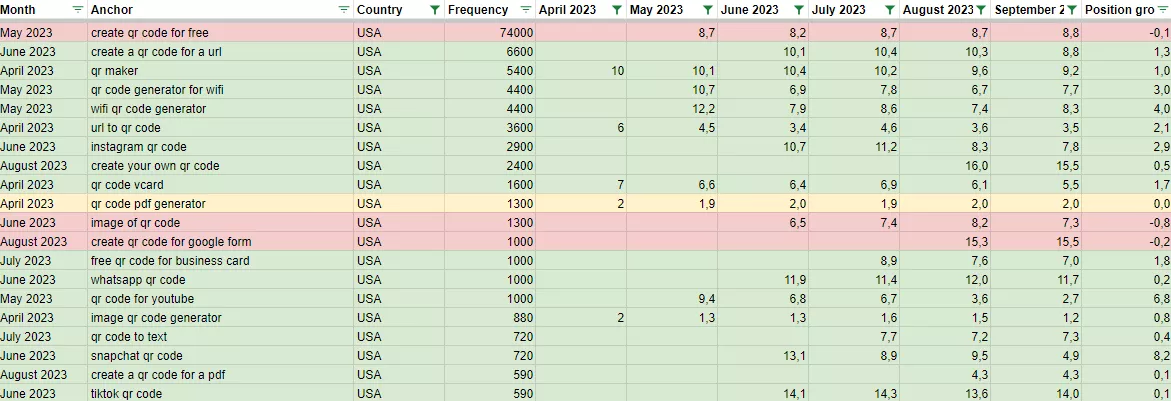1171x401 pixels.
Task: Click cell 'wifi qr code generator'
Action: pos(220,109)
